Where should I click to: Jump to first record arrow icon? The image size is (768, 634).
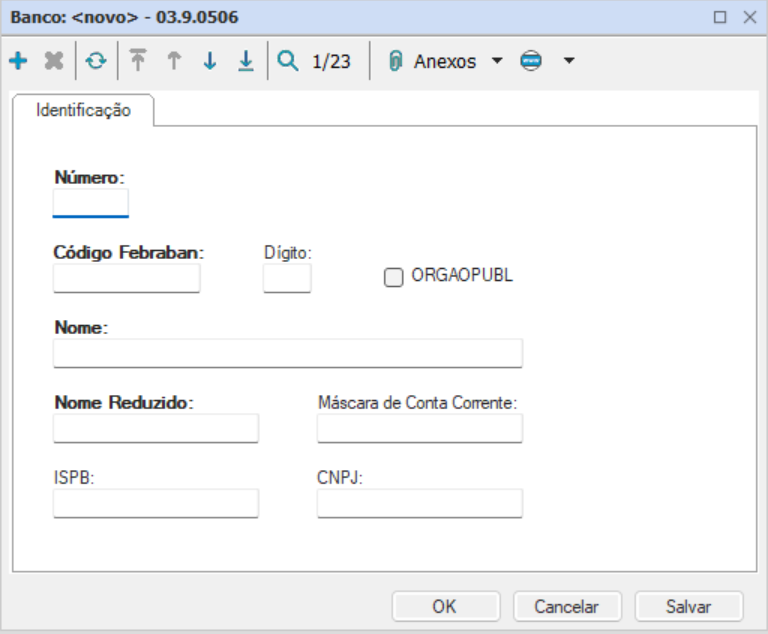click(x=138, y=61)
